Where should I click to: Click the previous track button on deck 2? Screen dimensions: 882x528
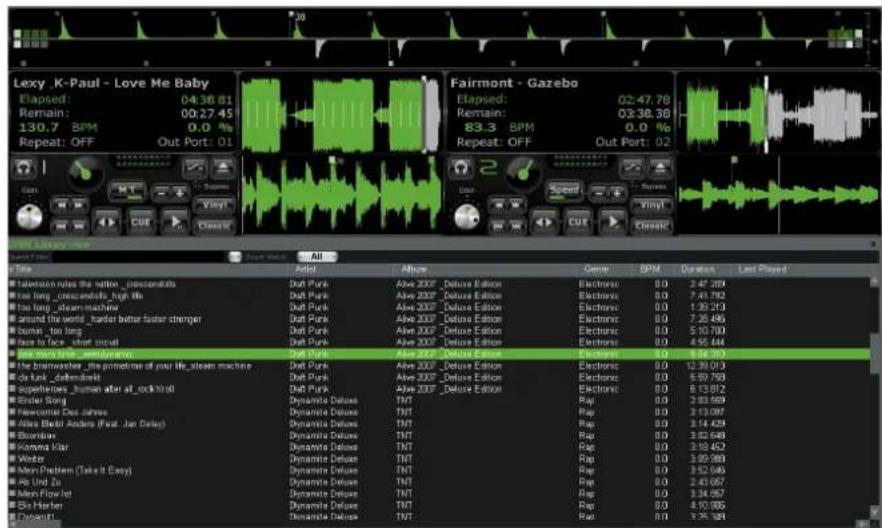click(x=498, y=225)
